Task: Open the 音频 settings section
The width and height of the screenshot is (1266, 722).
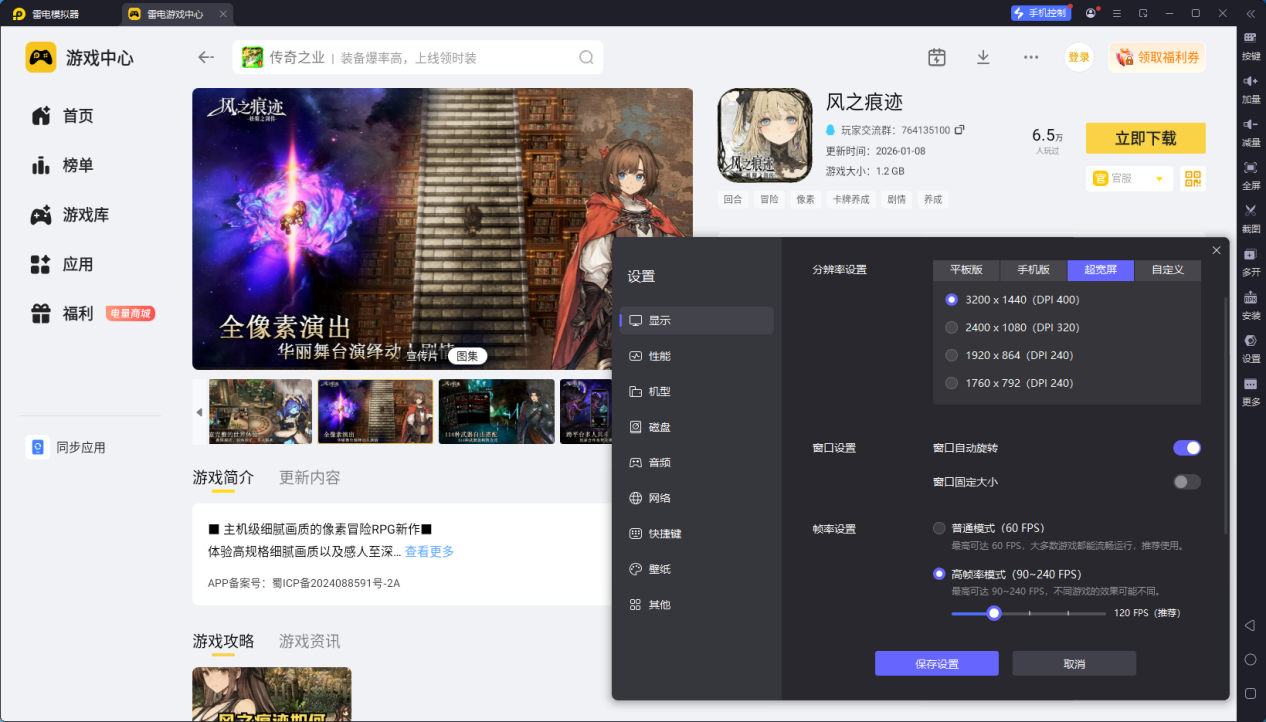Action: tap(697, 463)
